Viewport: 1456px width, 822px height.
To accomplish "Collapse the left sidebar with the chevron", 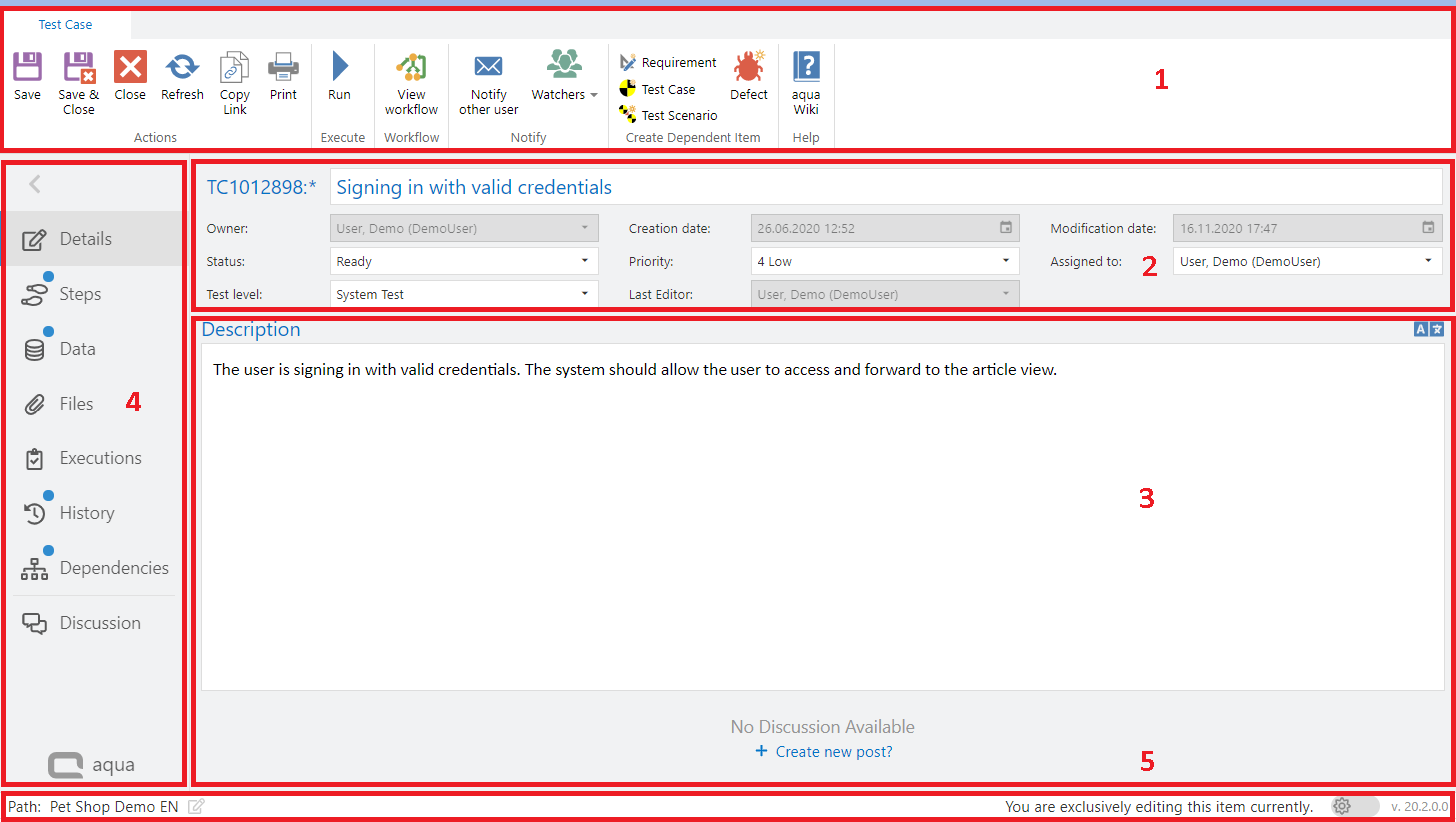I will tap(35, 184).
